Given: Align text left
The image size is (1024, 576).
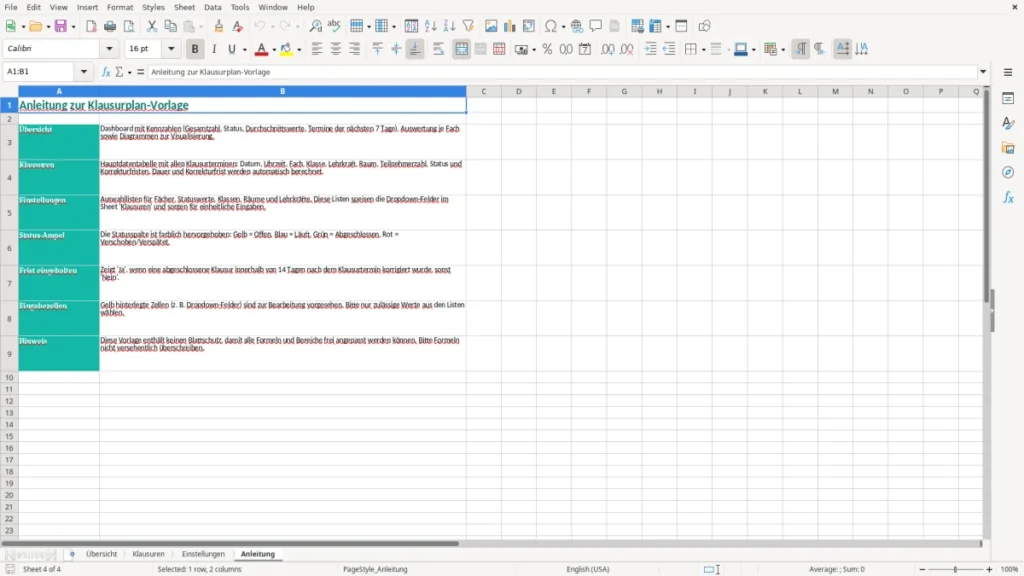Looking at the screenshot, I should tap(317, 49).
